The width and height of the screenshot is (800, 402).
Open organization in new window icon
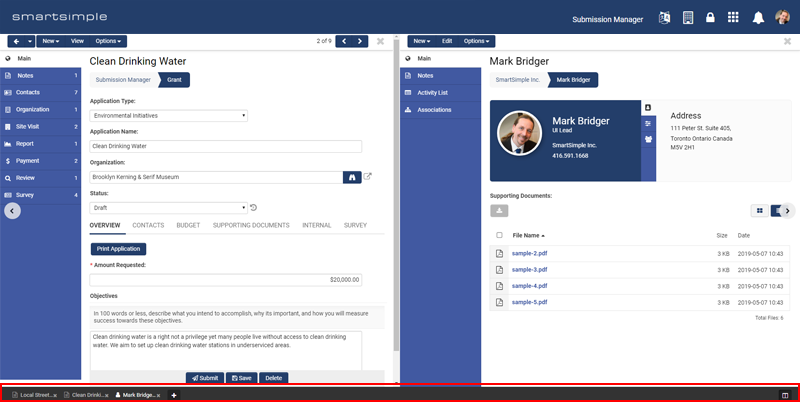(367, 177)
